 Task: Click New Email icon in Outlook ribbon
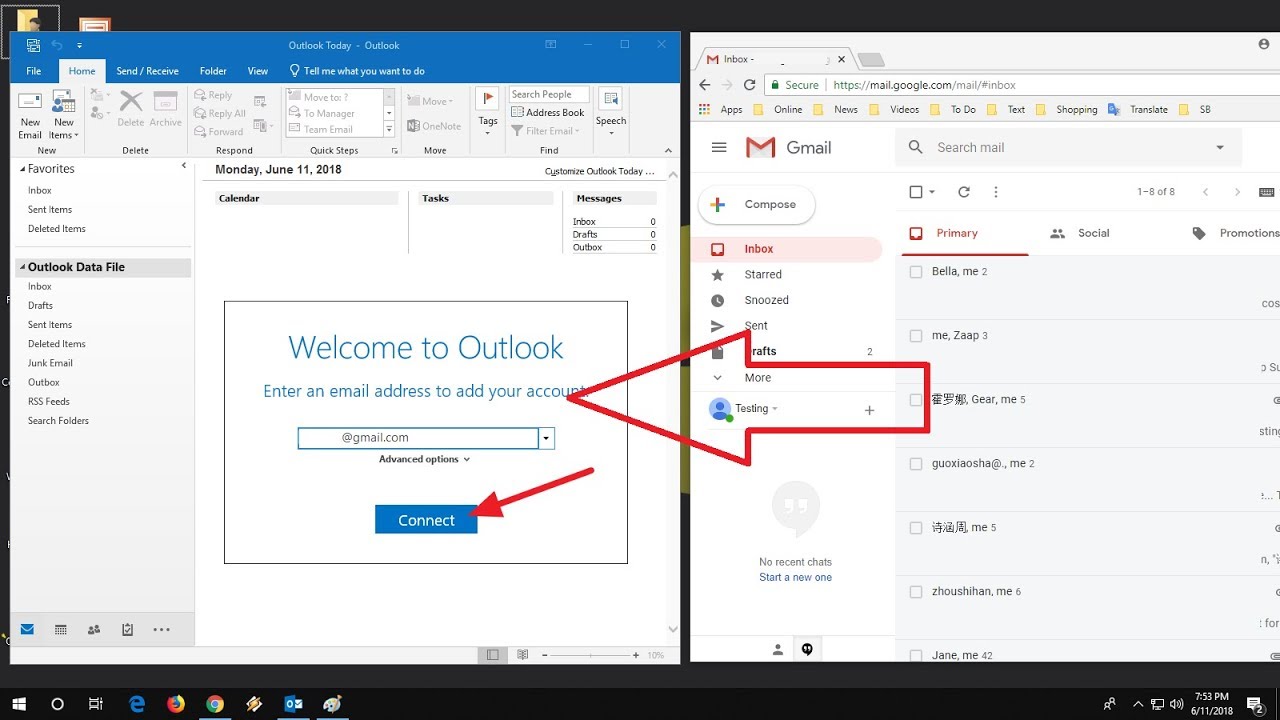pyautogui.click(x=30, y=115)
